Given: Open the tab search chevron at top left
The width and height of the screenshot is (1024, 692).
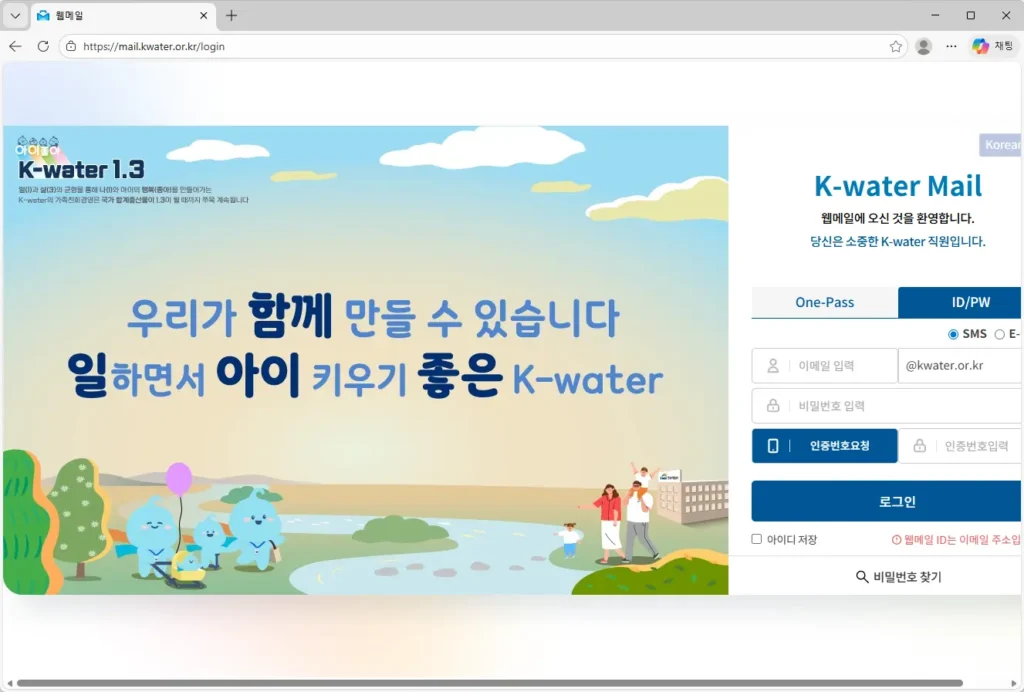Looking at the screenshot, I should point(14,15).
